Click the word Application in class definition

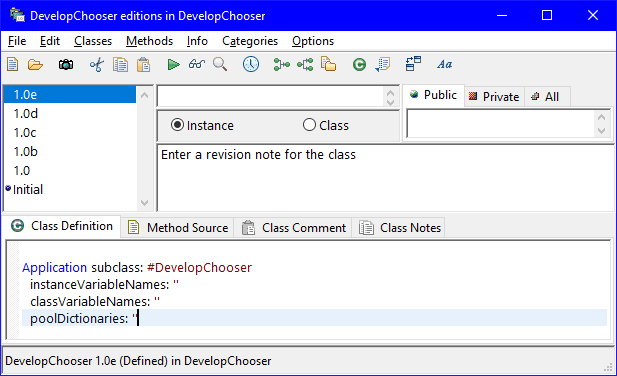(x=54, y=267)
